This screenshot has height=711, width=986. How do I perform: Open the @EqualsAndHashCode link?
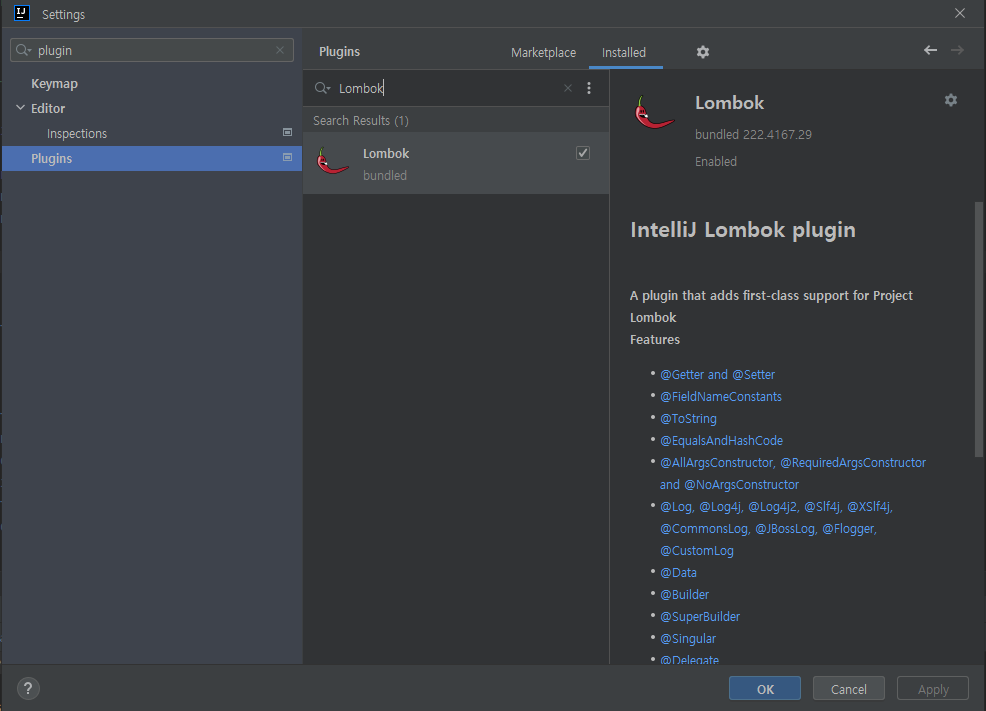click(x=721, y=441)
